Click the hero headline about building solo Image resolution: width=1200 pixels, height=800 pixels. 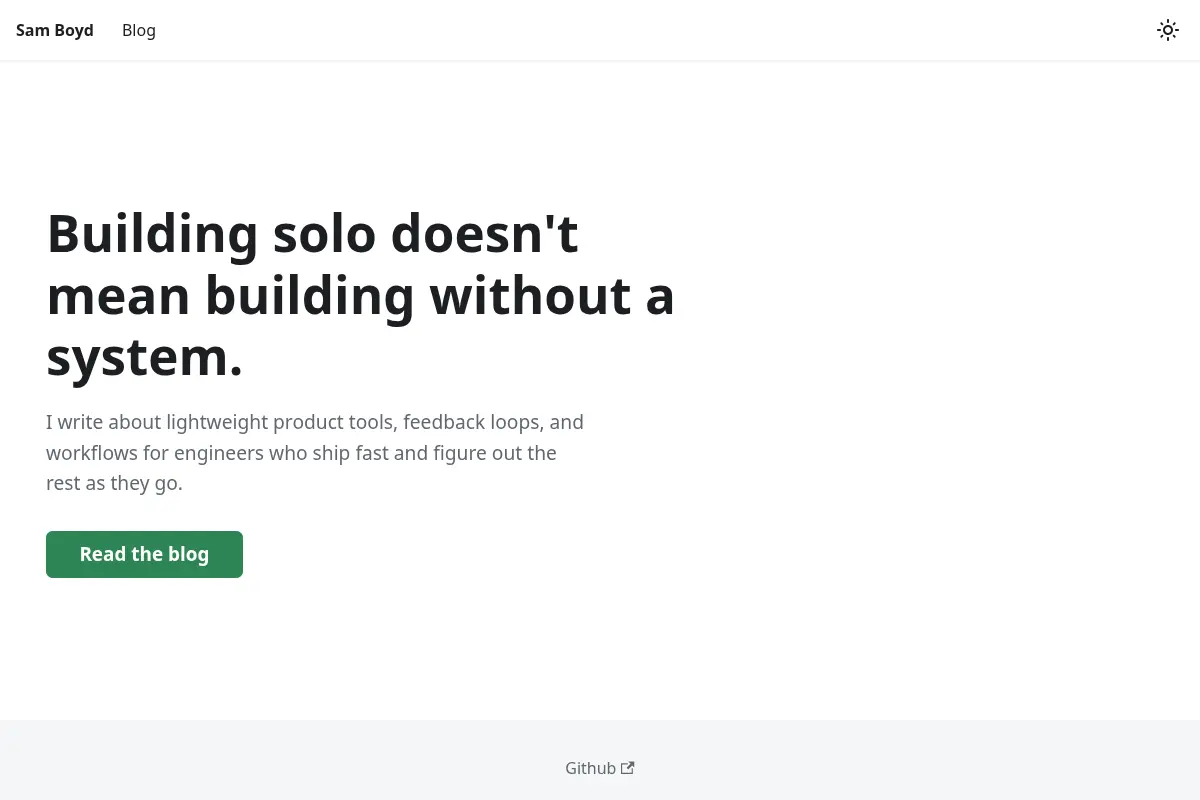click(361, 295)
